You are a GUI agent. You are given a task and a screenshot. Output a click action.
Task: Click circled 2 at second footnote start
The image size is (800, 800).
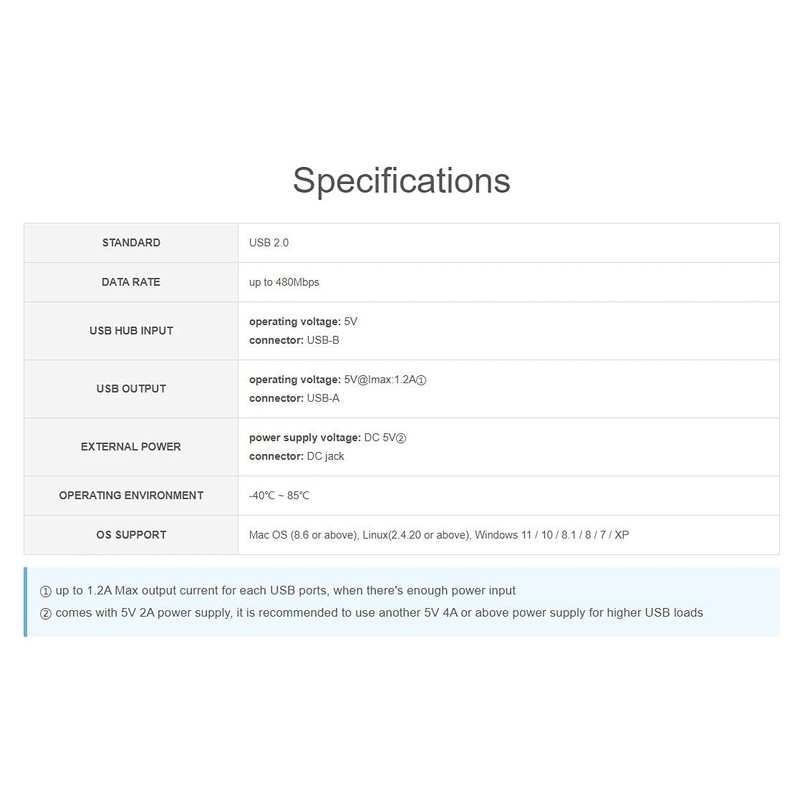click(x=46, y=613)
